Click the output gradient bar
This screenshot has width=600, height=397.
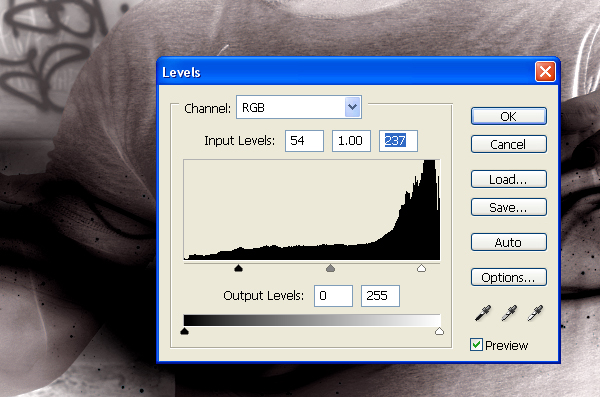312,320
